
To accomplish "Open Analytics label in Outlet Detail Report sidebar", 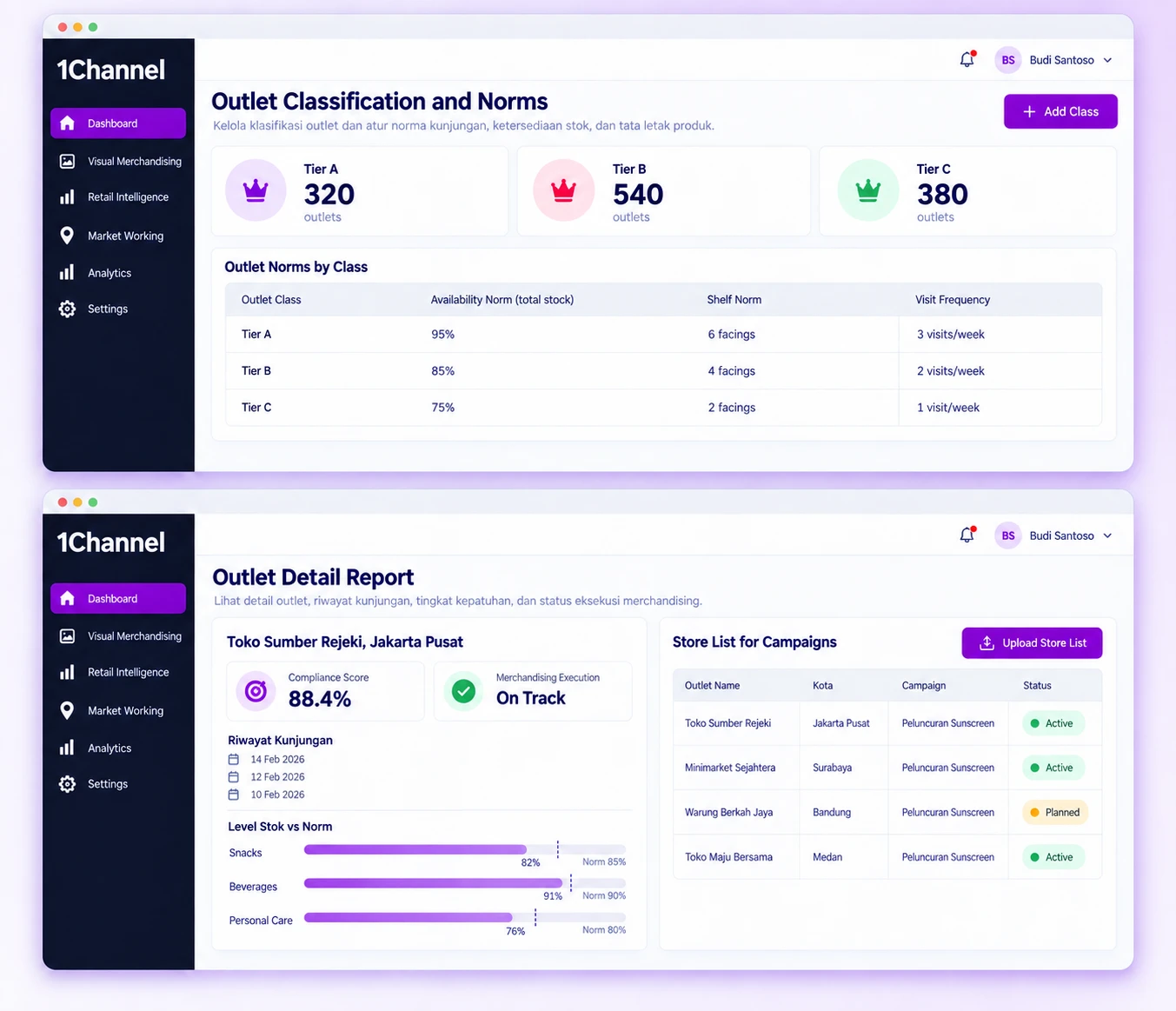I will (x=110, y=748).
